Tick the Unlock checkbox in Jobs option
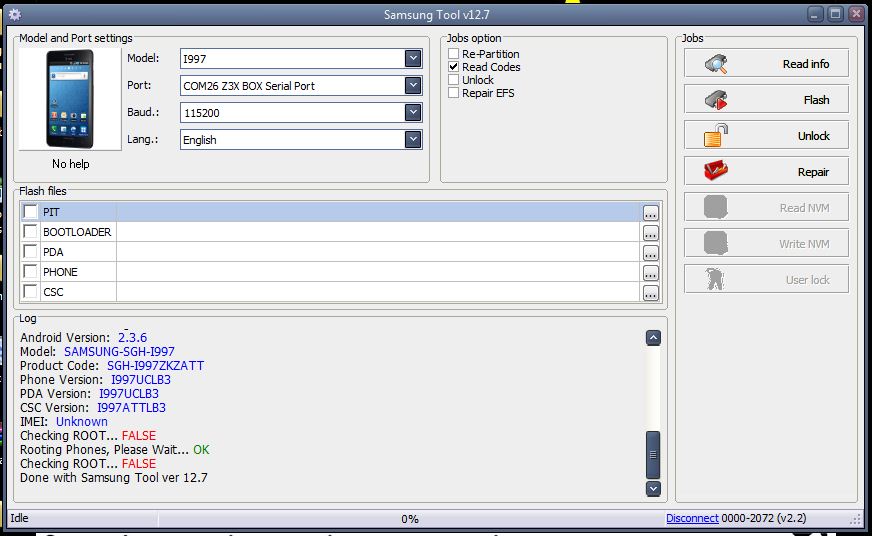 454,80
